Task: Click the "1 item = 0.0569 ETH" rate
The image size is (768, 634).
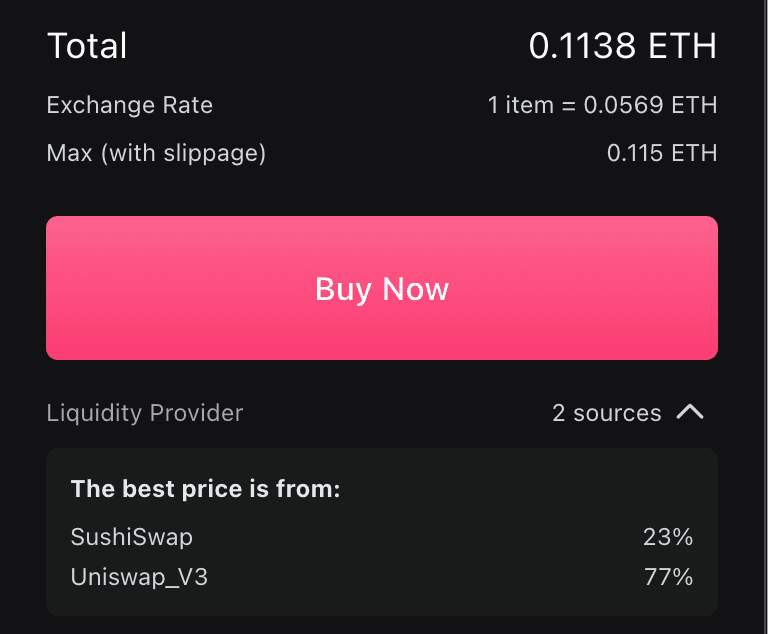Action: 602,105
